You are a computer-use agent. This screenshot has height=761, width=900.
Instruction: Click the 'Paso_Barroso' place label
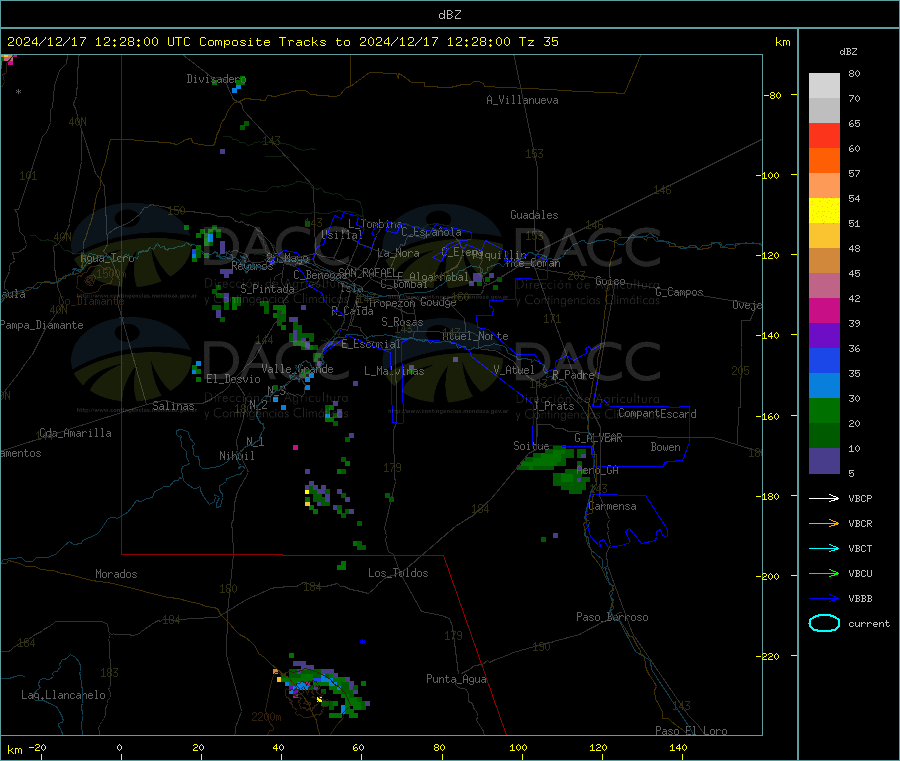[612, 617]
